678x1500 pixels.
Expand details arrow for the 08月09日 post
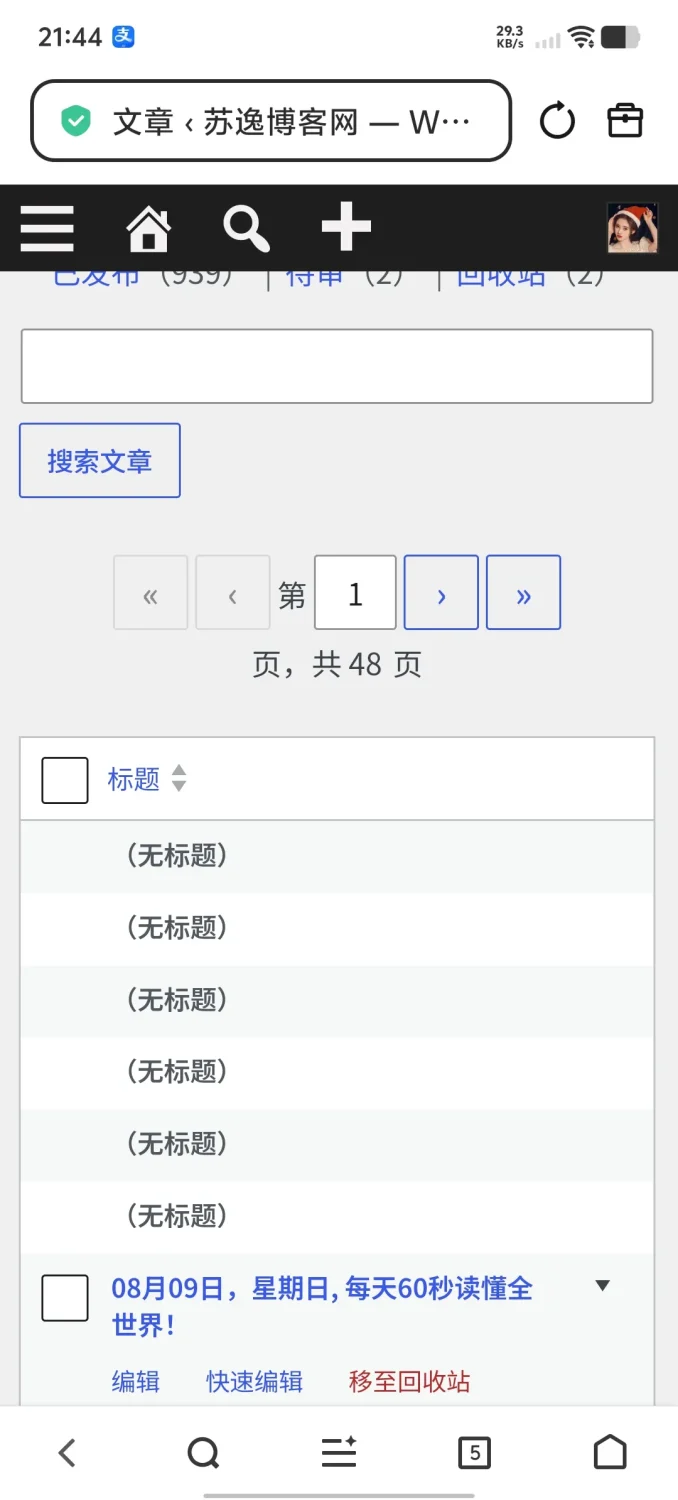pyautogui.click(x=602, y=1286)
